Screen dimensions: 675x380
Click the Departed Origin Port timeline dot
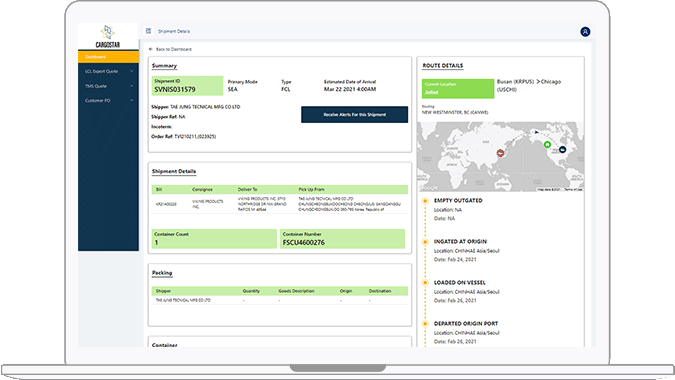point(425,324)
